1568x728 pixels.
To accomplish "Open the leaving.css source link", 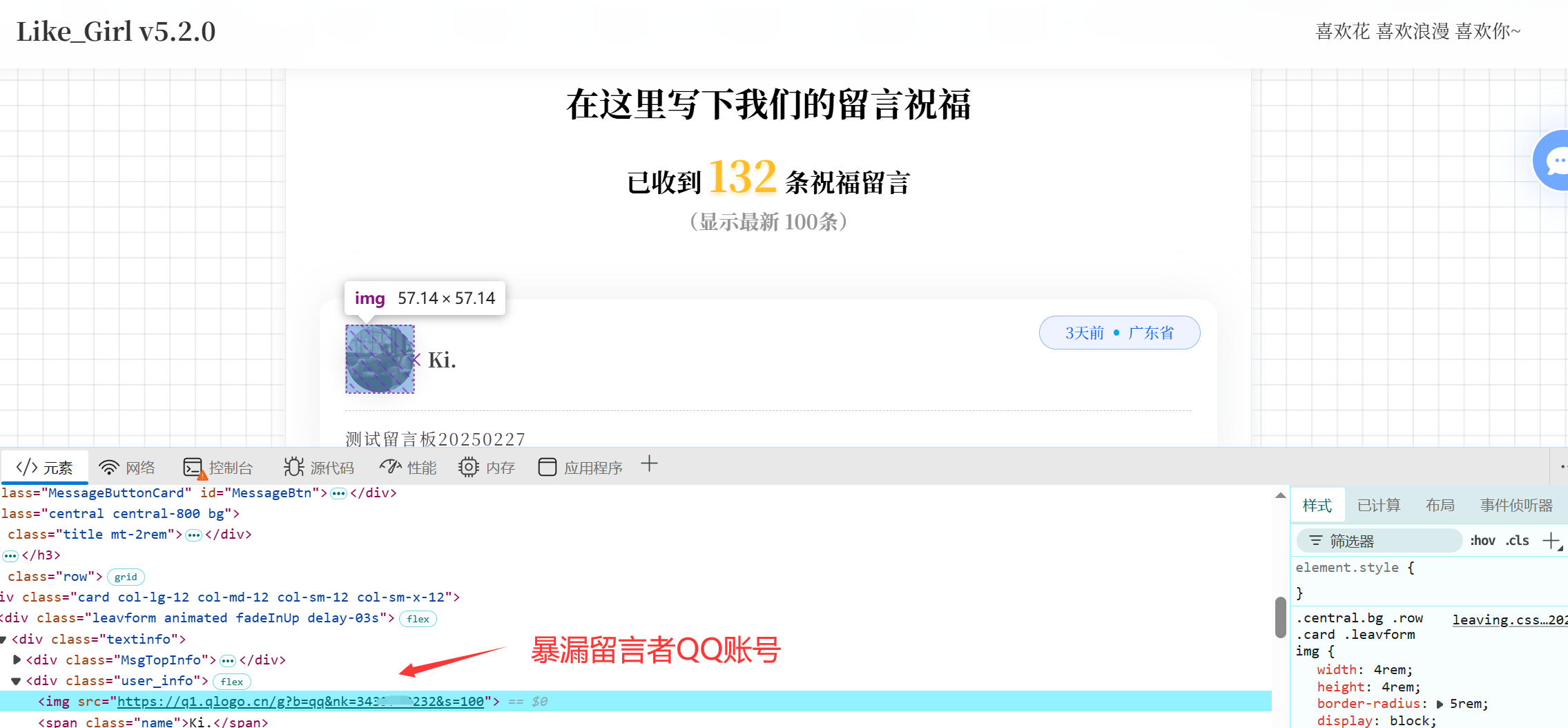I will tap(1509, 620).
